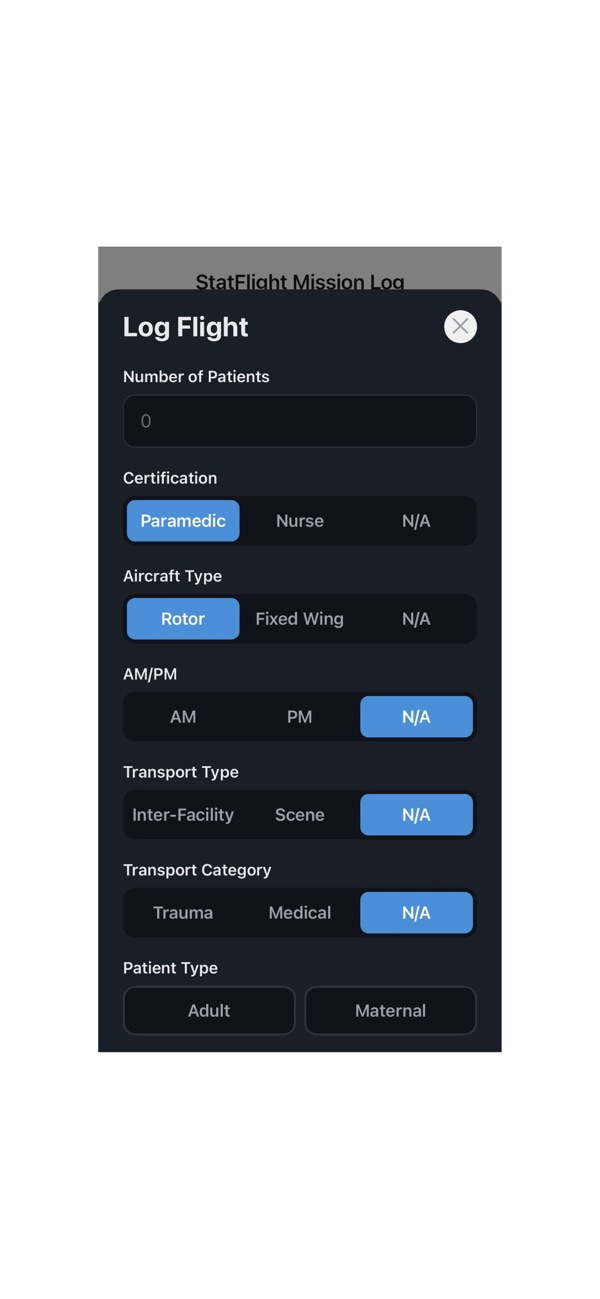Choose Scene transport type
Image resolution: width=600 pixels, height=1299 pixels.
[300, 815]
